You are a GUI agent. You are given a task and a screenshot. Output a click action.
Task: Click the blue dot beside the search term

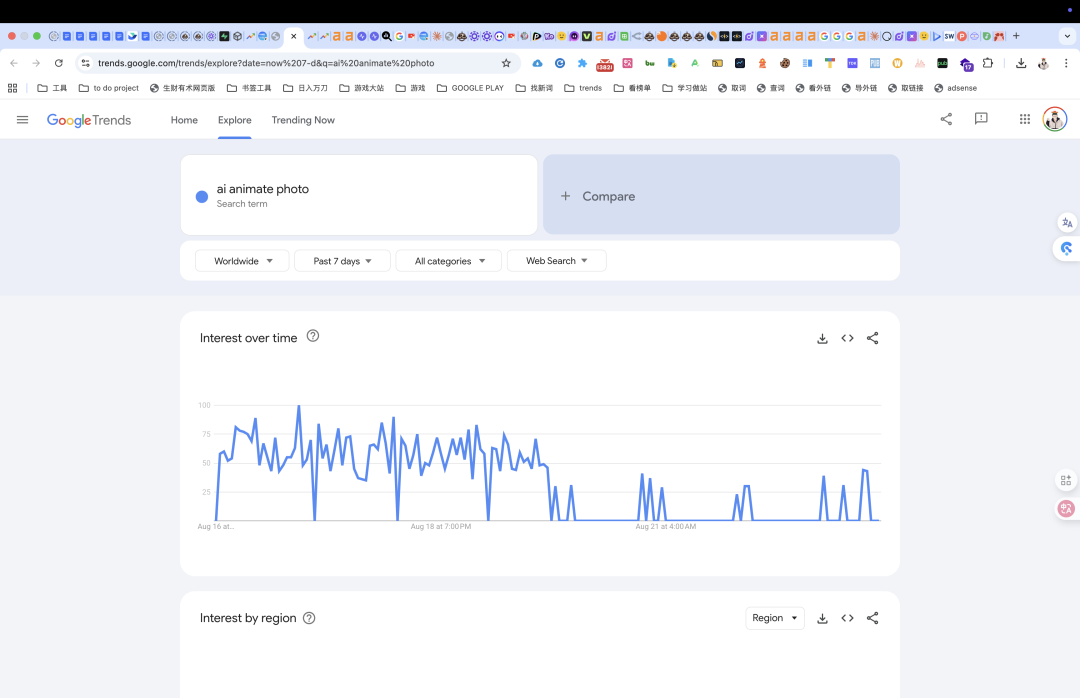point(202,196)
